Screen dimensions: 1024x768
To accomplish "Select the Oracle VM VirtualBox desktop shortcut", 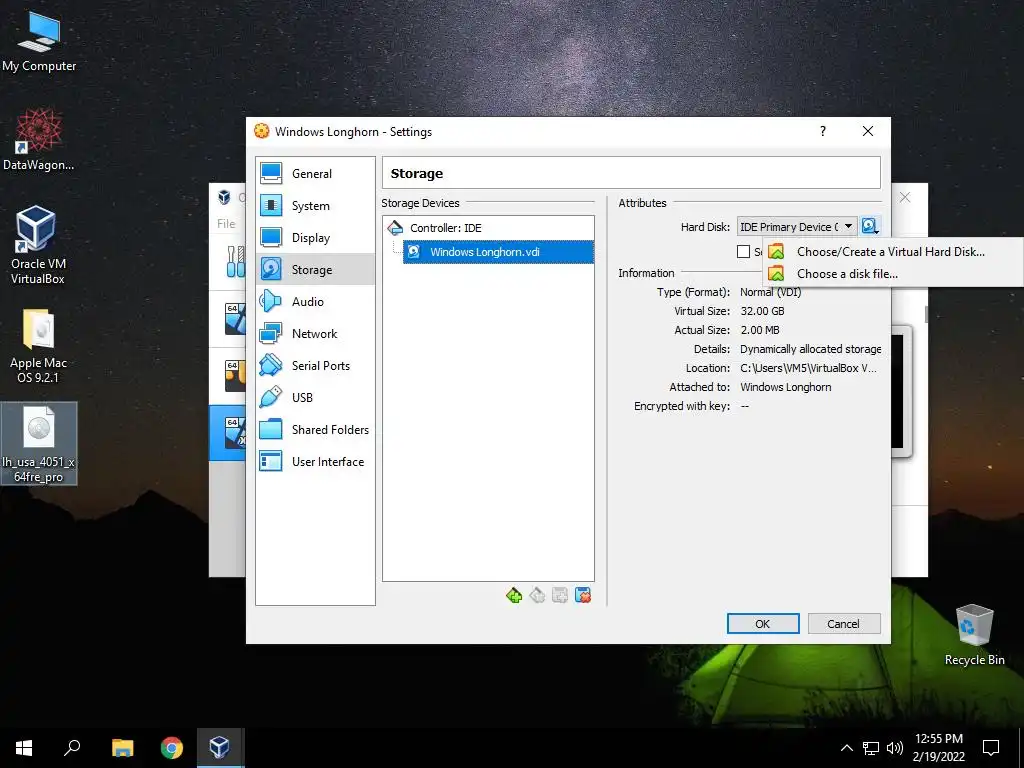I will 37,245.
